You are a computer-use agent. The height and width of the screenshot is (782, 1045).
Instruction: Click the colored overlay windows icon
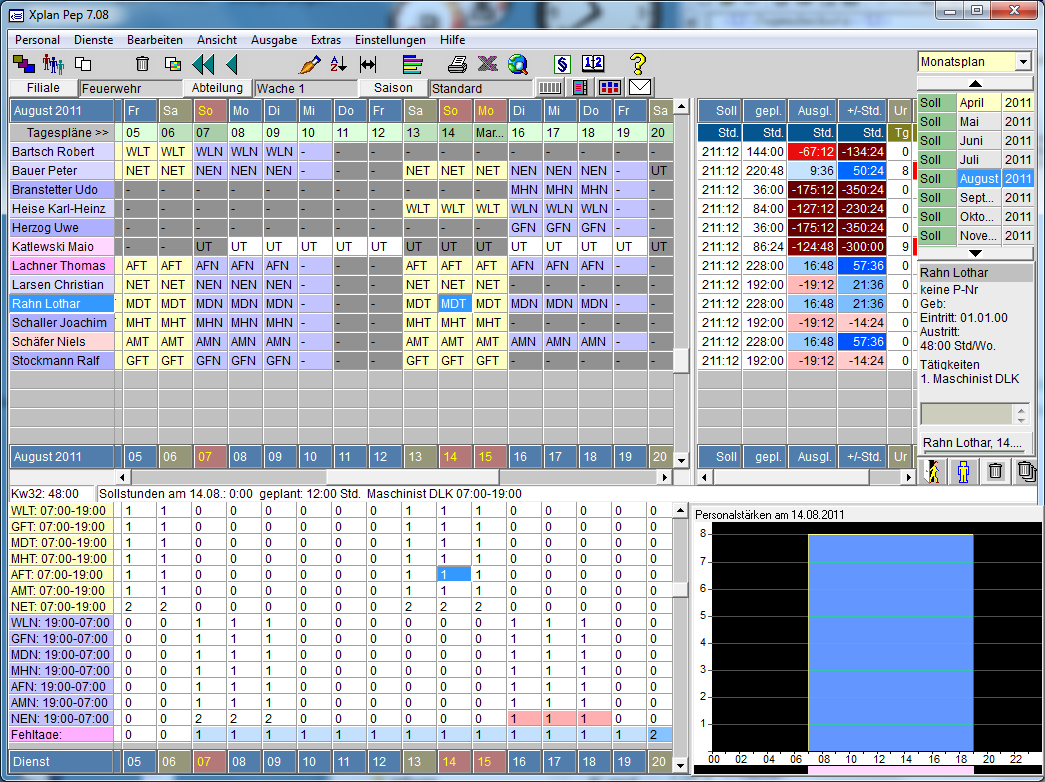pos(173,64)
